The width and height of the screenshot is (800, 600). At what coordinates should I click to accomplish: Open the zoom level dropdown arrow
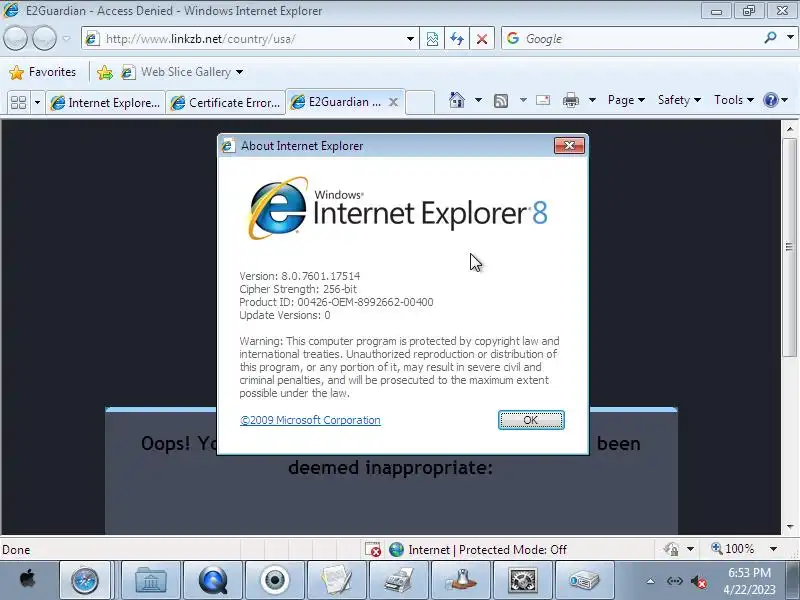tap(773, 549)
